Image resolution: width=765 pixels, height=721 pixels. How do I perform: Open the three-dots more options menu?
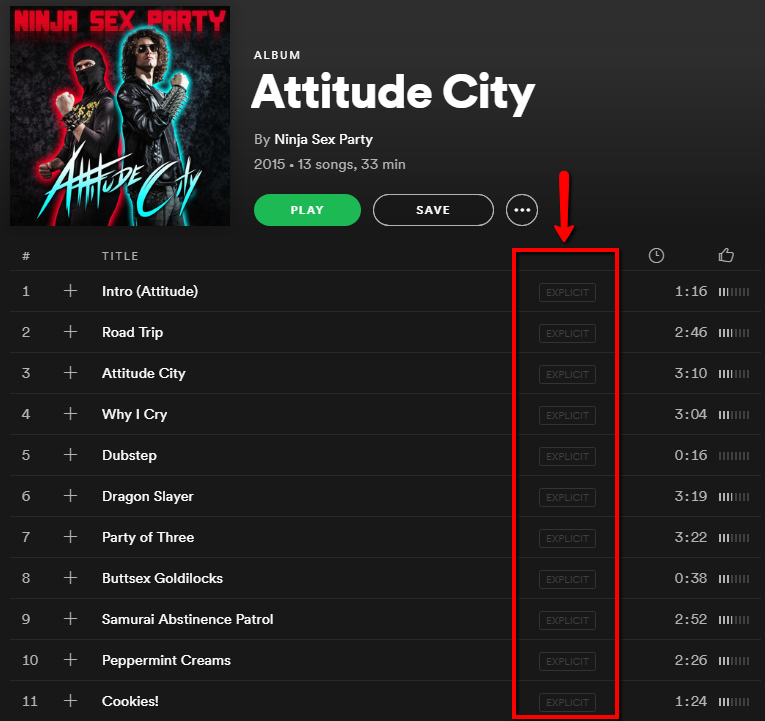coord(522,210)
